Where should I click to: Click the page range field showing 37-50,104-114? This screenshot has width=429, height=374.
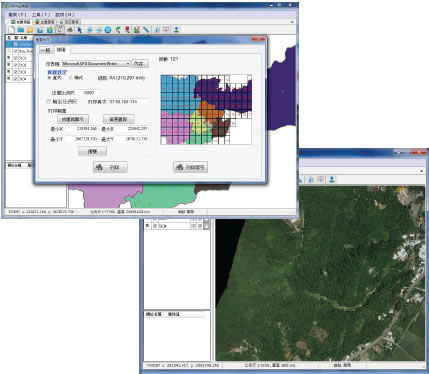(x=129, y=102)
